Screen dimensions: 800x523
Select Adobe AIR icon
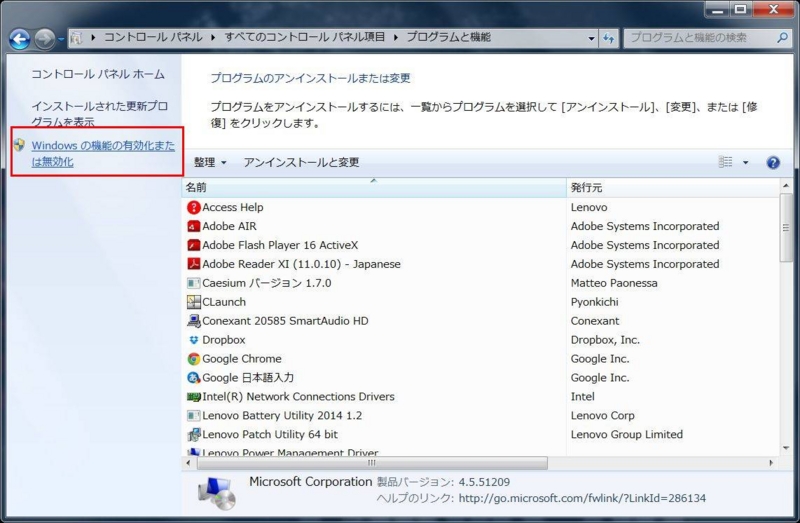[x=193, y=226]
